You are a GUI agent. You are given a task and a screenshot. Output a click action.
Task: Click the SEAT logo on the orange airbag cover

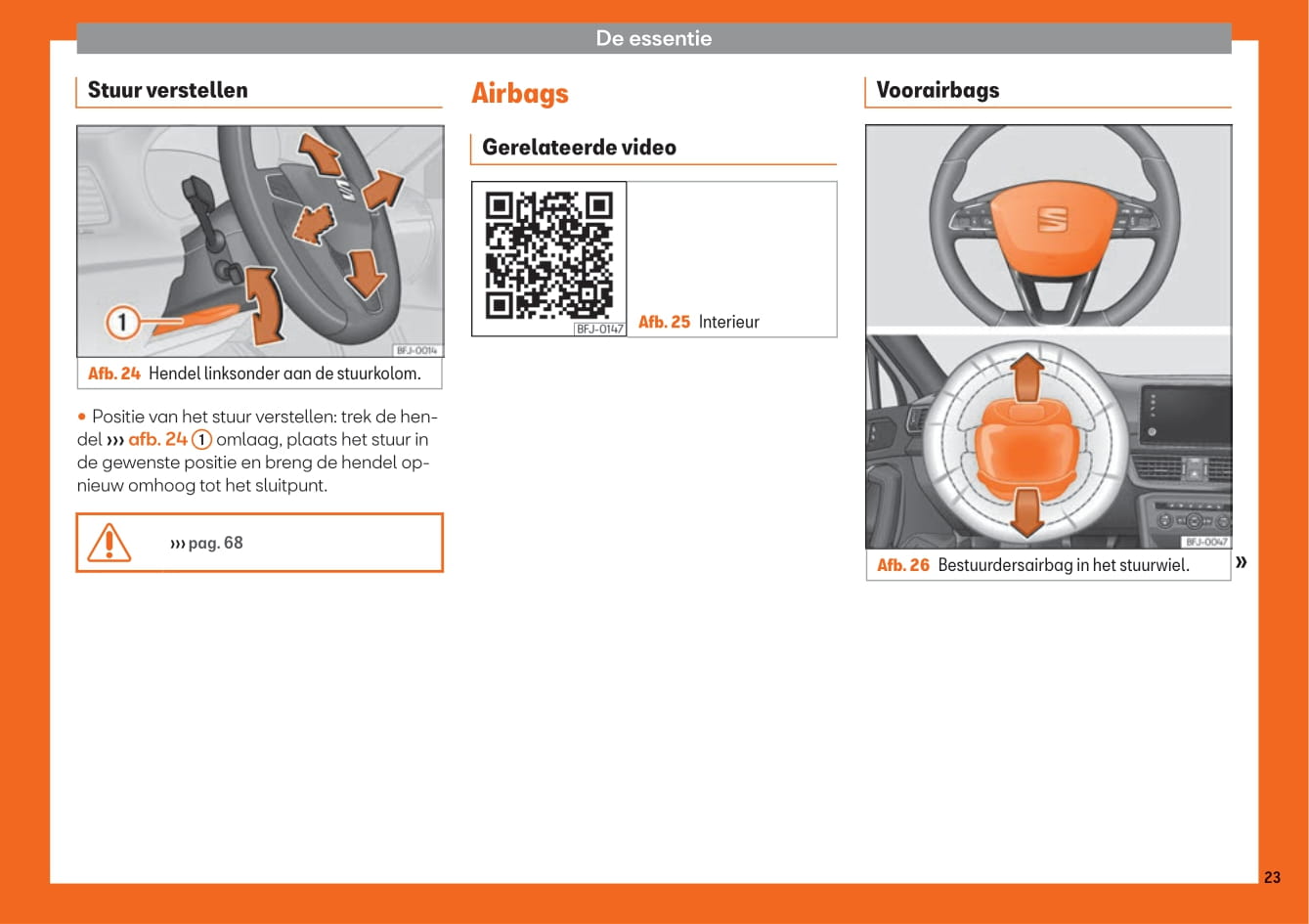pyautogui.click(x=1052, y=220)
